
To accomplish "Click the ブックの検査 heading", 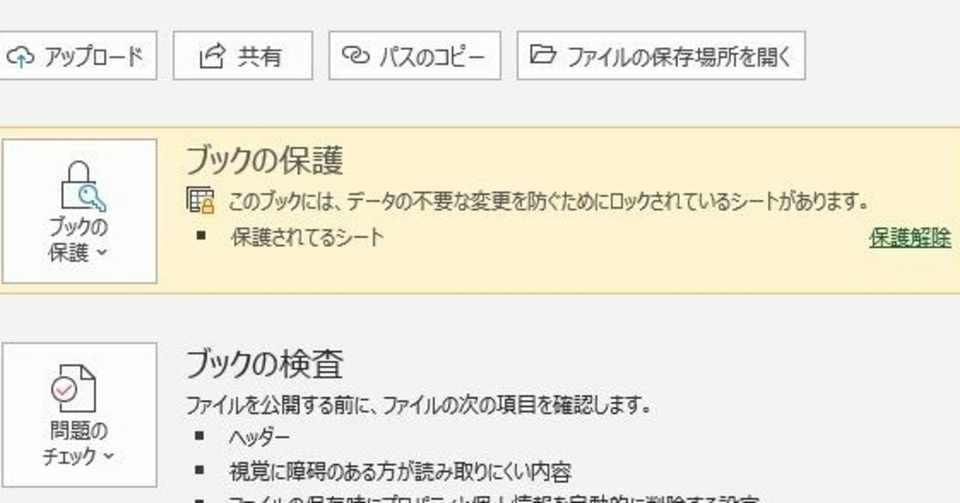I will pos(264,363).
